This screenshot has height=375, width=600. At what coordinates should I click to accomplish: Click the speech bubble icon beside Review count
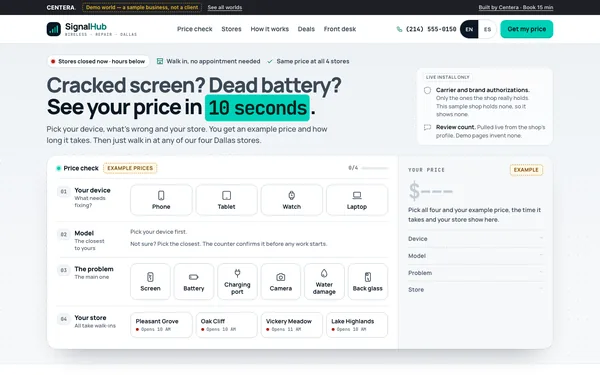(x=427, y=127)
